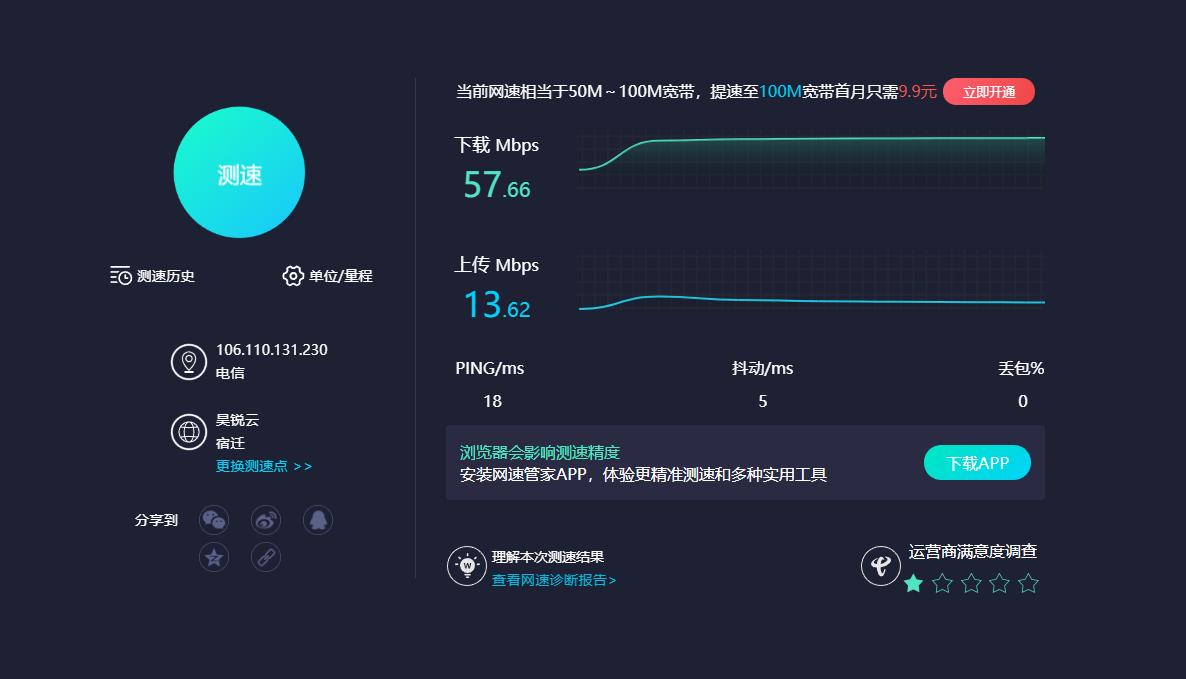Screen dimensions: 1186x679
Task: Click the 昊锐云 server name
Action: pyautogui.click(x=238, y=420)
